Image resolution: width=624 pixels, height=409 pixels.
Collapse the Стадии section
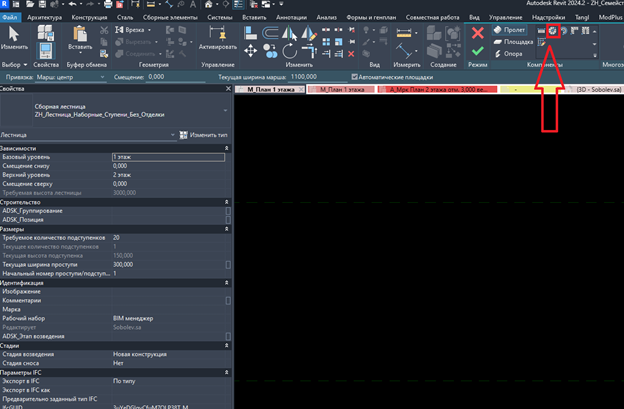(x=226, y=345)
